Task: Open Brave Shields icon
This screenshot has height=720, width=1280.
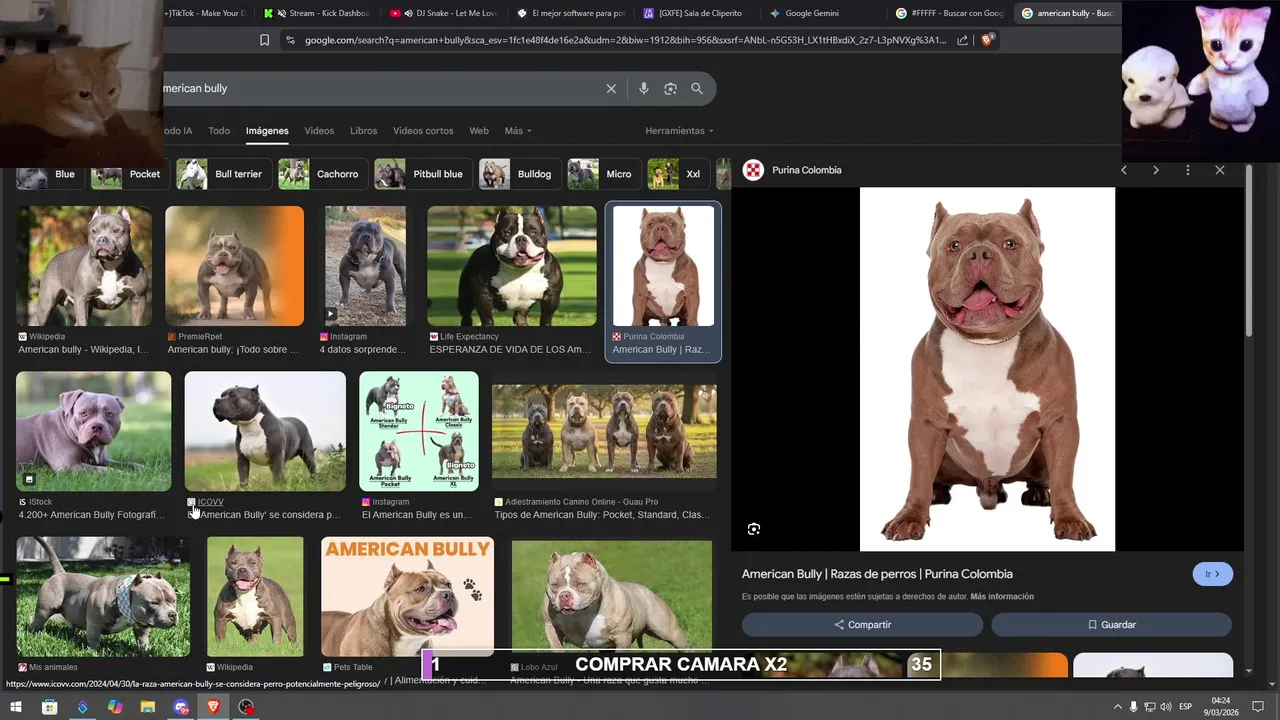Action: (x=987, y=40)
